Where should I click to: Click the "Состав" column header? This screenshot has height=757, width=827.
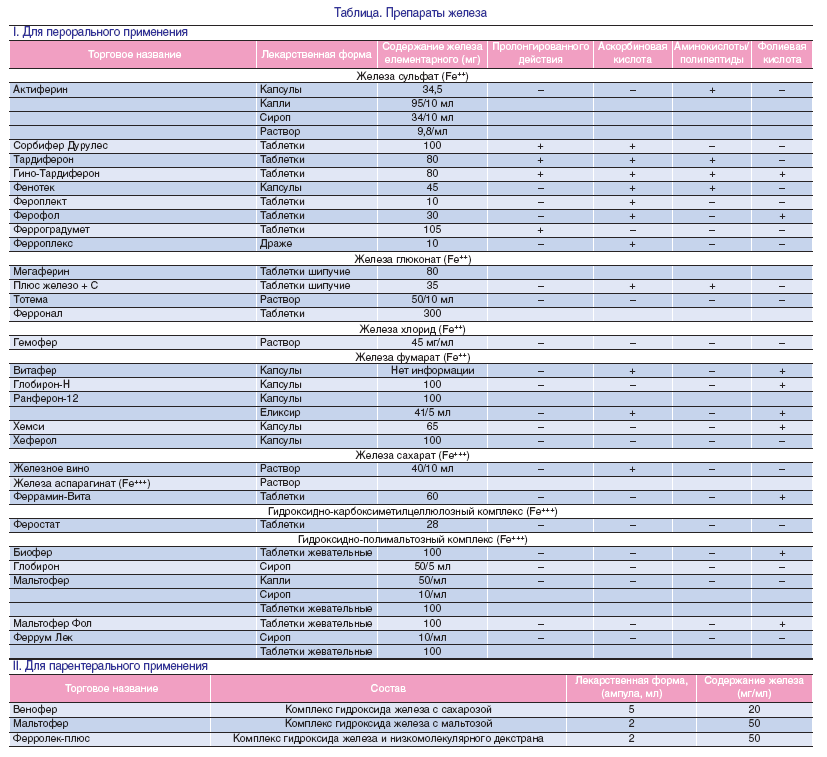[388, 688]
